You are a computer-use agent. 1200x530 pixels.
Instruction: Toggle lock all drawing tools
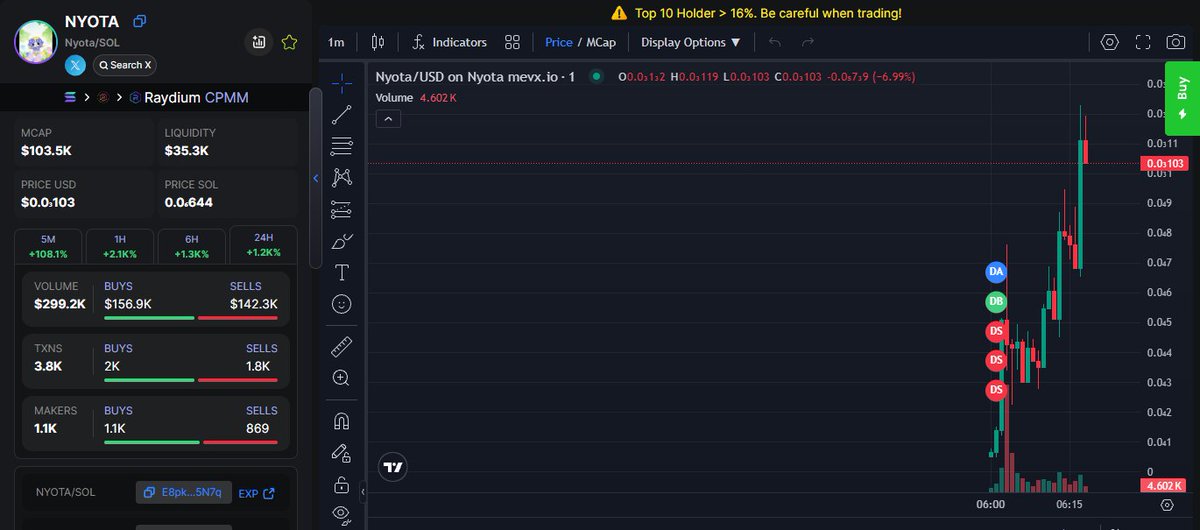tap(342, 485)
